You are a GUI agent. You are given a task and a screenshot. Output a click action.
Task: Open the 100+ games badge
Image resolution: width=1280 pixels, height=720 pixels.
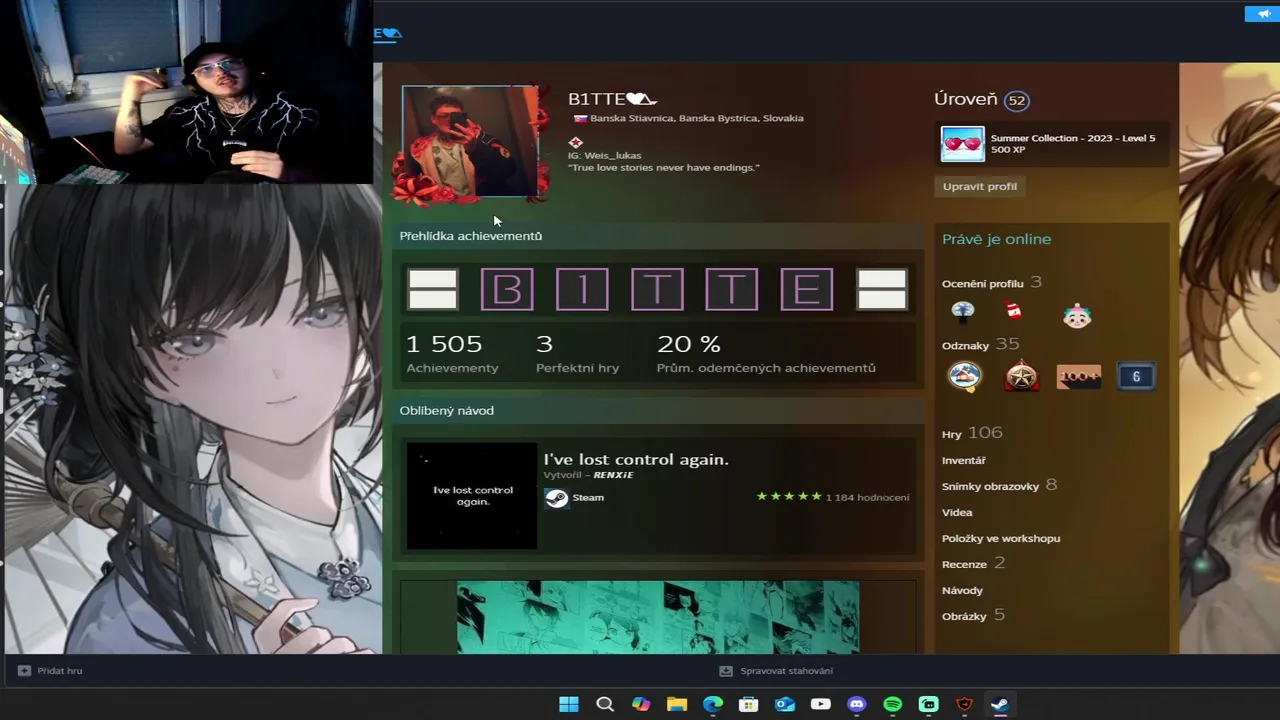(x=1078, y=376)
